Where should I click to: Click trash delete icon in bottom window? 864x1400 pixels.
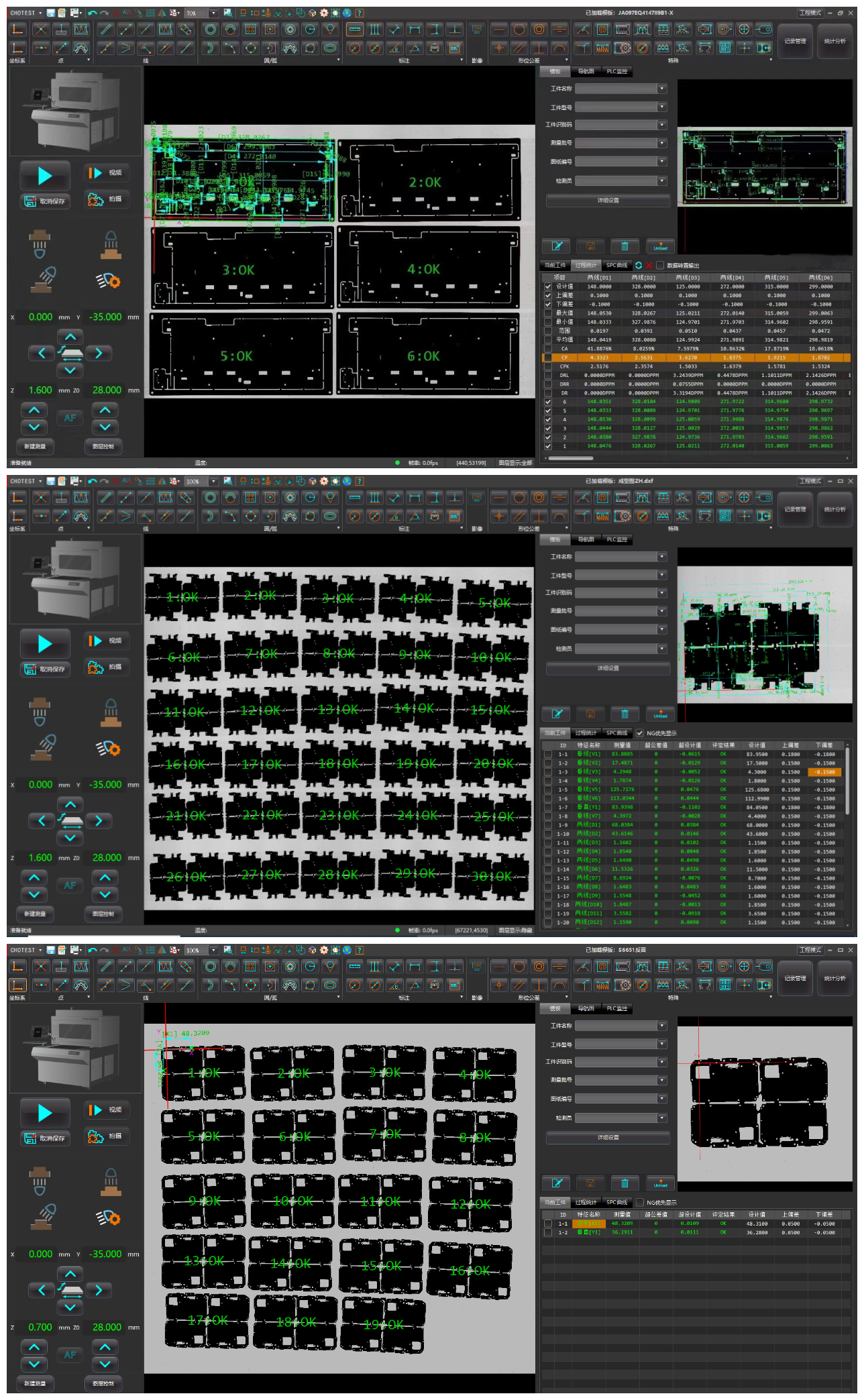(x=625, y=1183)
